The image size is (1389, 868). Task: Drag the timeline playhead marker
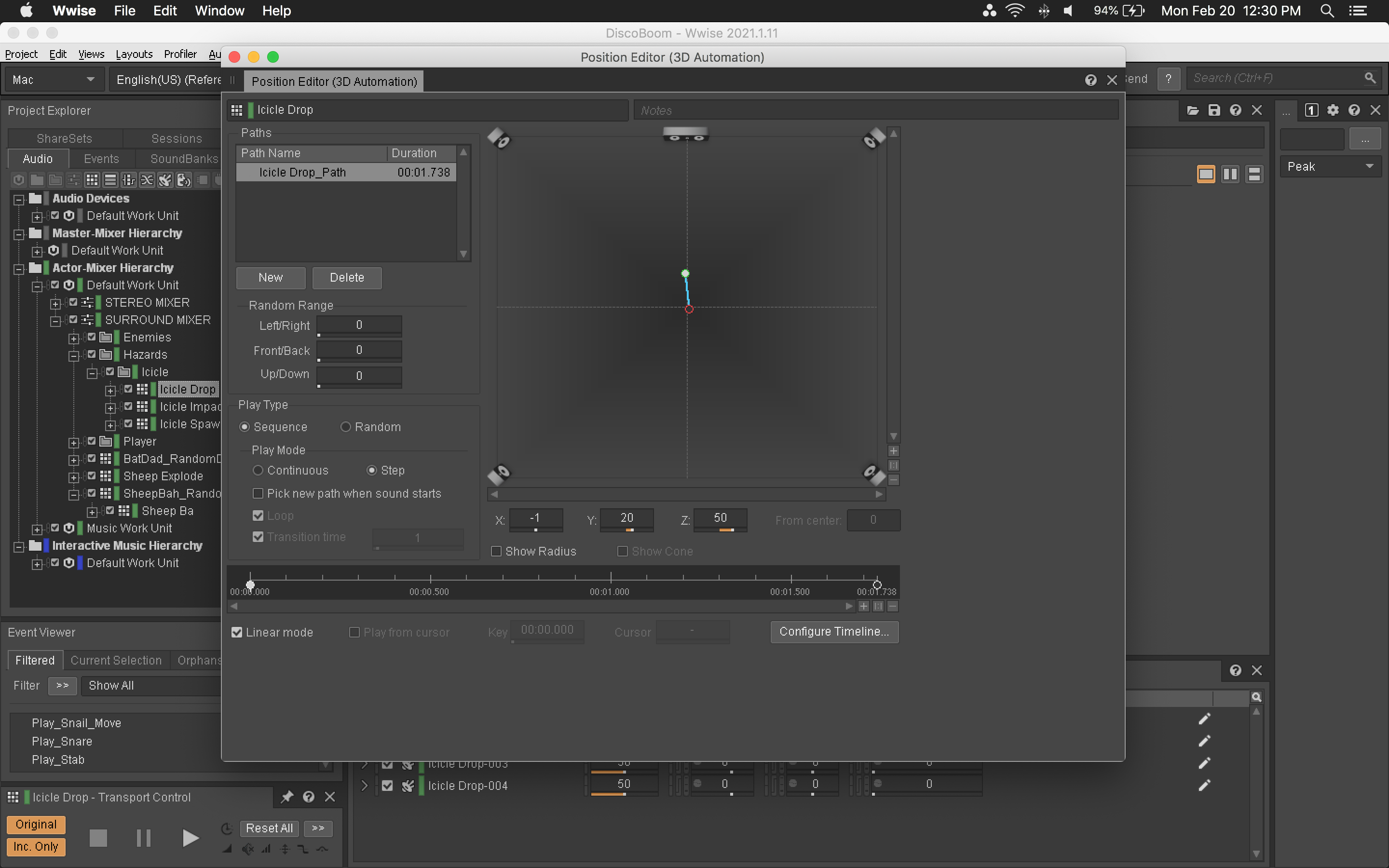pyautogui.click(x=251, y=582)
